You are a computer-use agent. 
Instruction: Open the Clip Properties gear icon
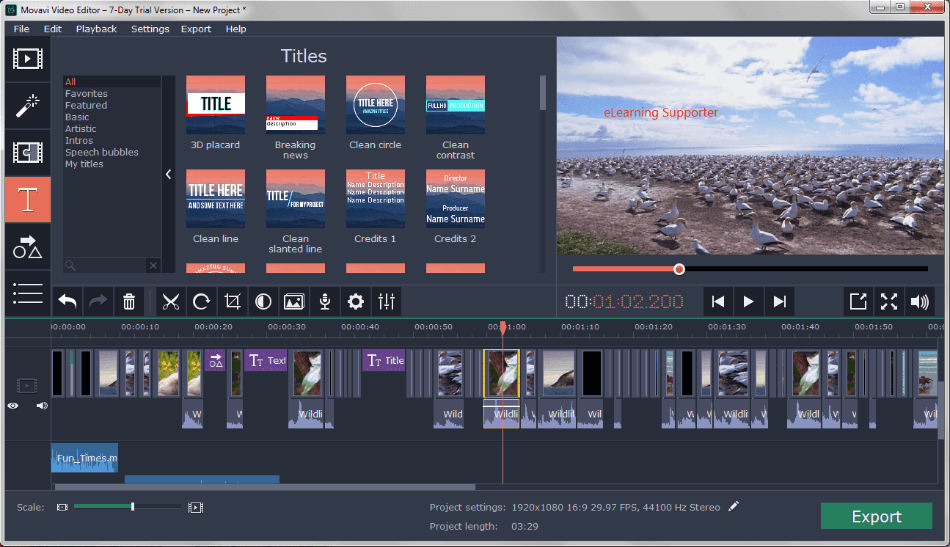point(356,301)
